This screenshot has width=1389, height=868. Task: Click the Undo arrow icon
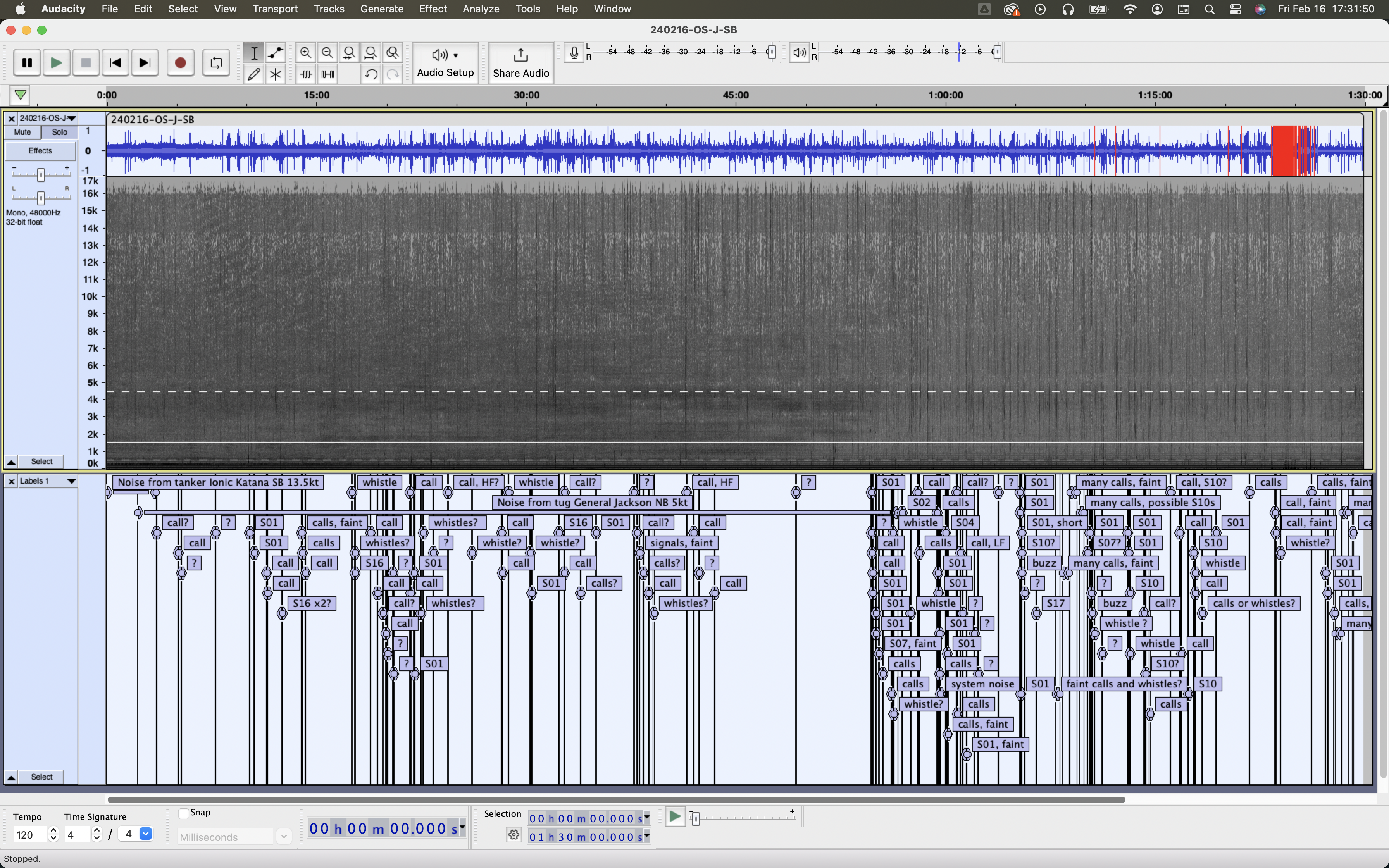tap(371, 74)
